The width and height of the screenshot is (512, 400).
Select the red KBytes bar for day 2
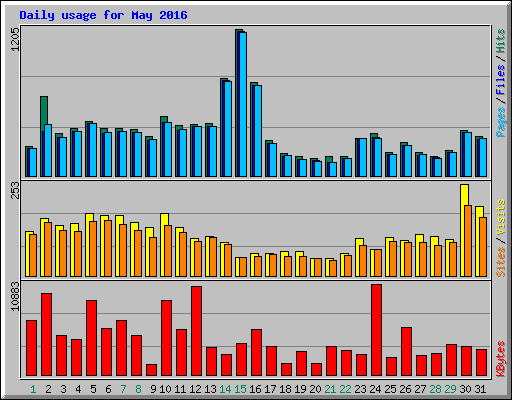tap(47, 335)
